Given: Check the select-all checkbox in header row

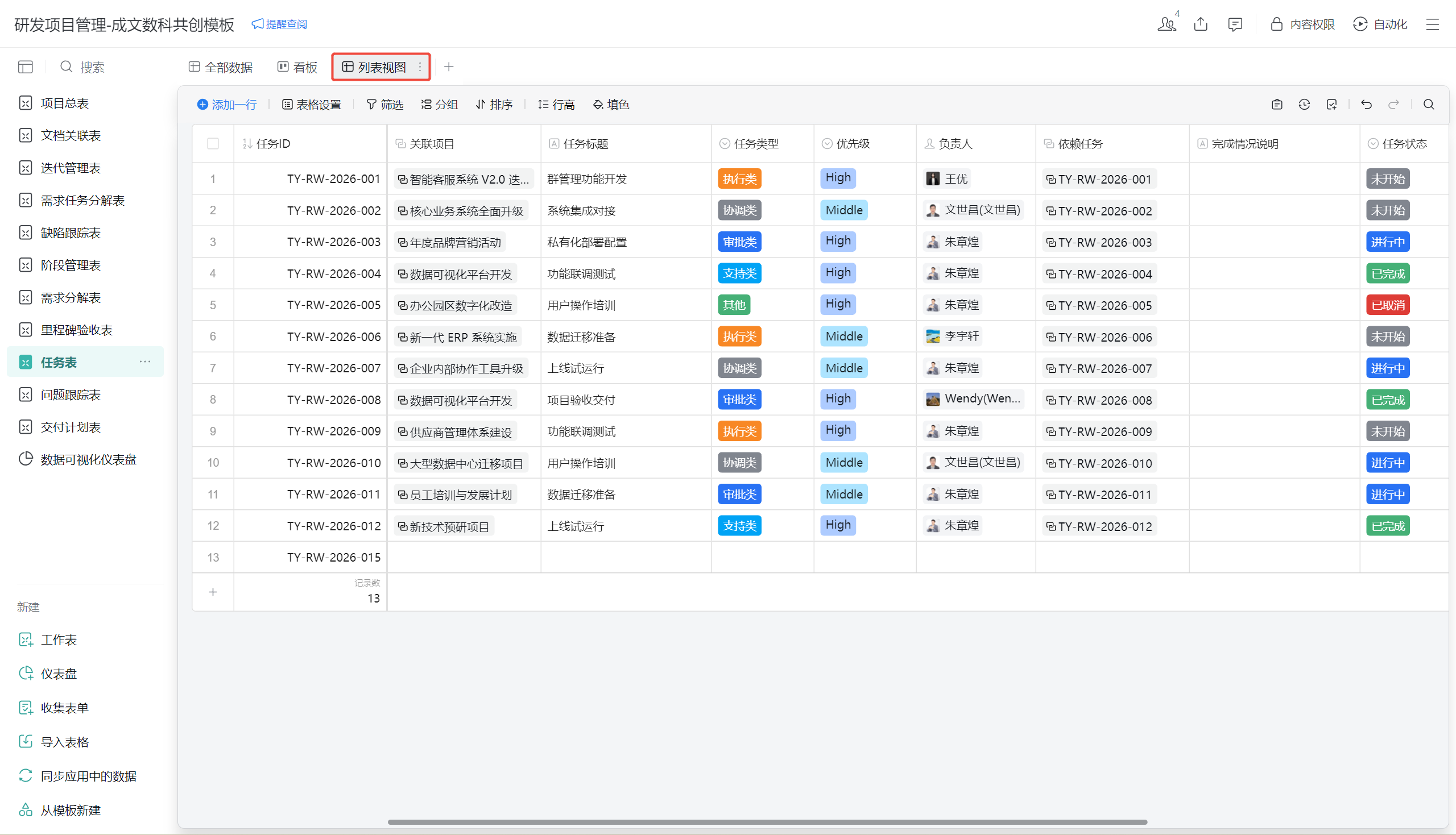Looking at the screenshot, I should [213, 144].
